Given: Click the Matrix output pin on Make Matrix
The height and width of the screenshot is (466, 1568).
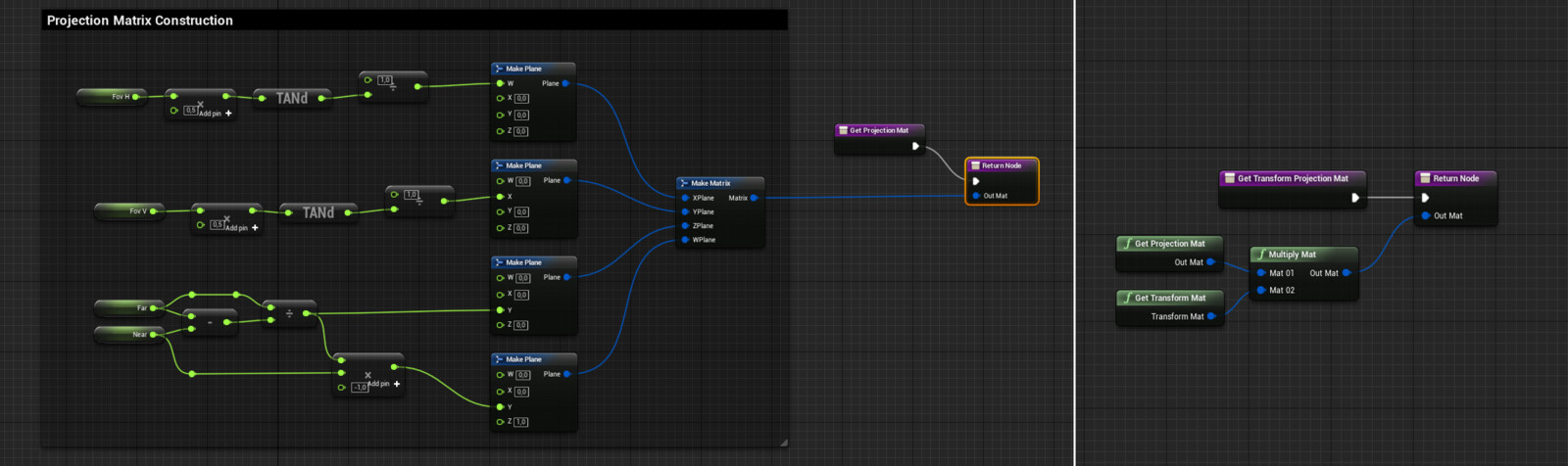Looking at the screenshot, I should click(754, 198).
